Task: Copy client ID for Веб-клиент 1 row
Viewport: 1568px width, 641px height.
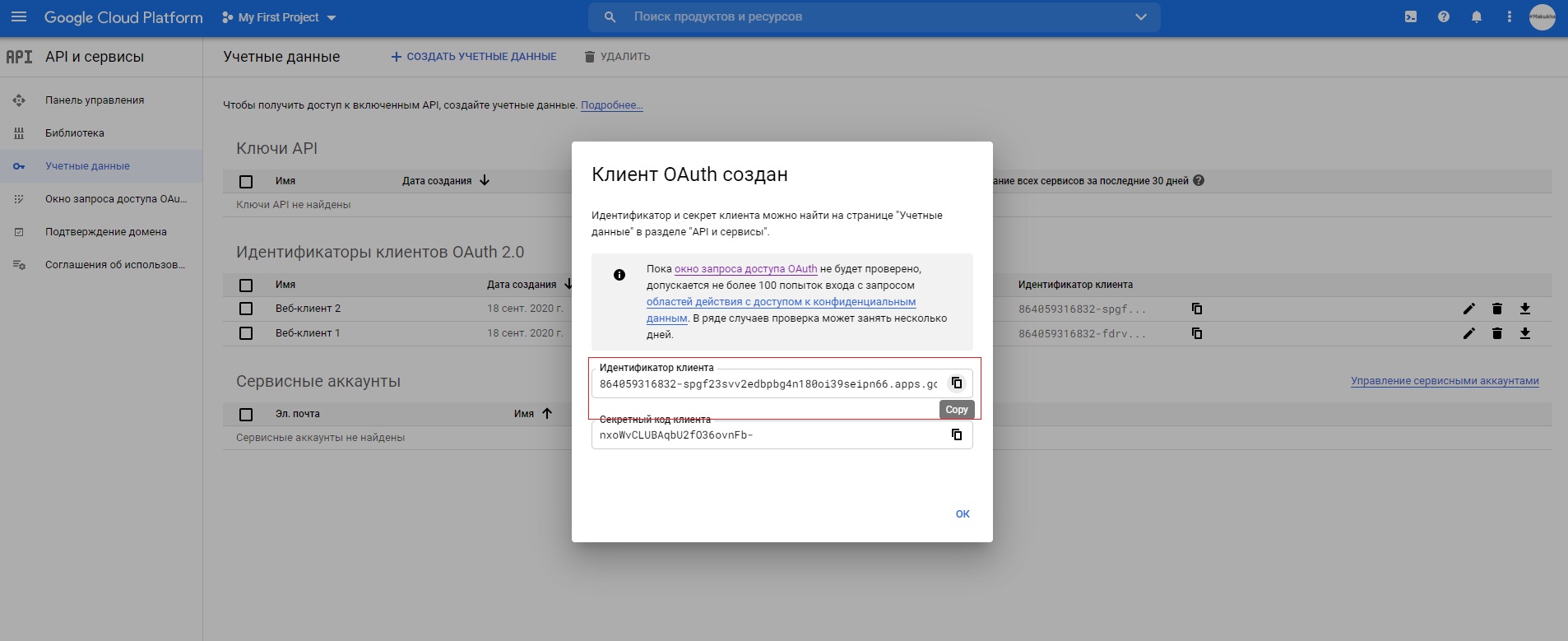Action: coord(1197,333)
